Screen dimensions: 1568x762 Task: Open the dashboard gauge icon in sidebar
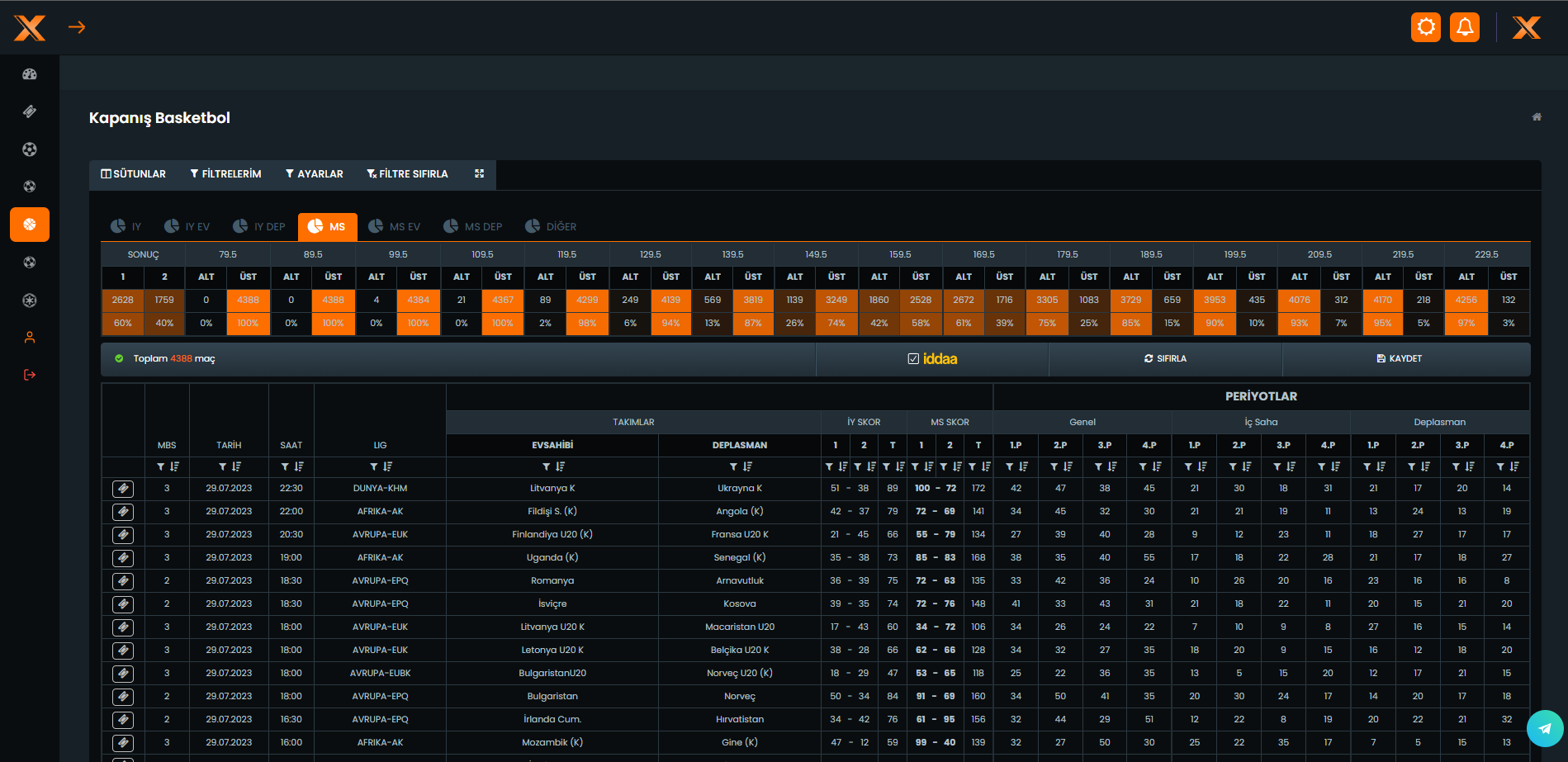tap(30, 74)
